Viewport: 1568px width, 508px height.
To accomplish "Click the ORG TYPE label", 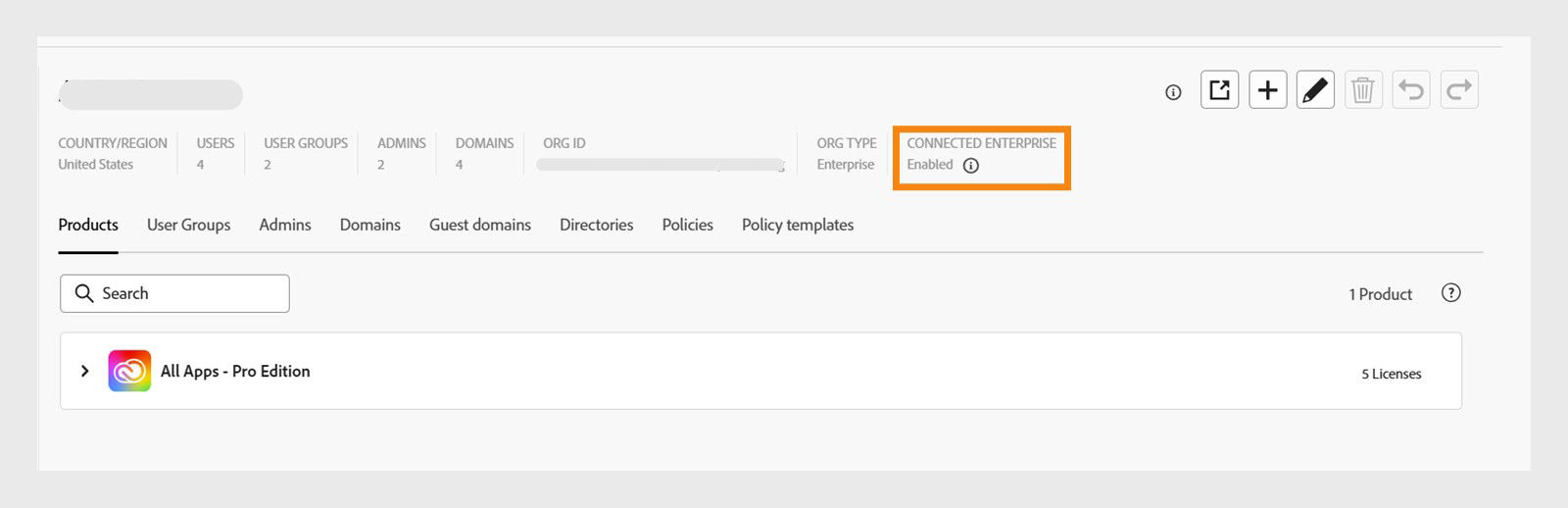I will (x=847, y=143).
